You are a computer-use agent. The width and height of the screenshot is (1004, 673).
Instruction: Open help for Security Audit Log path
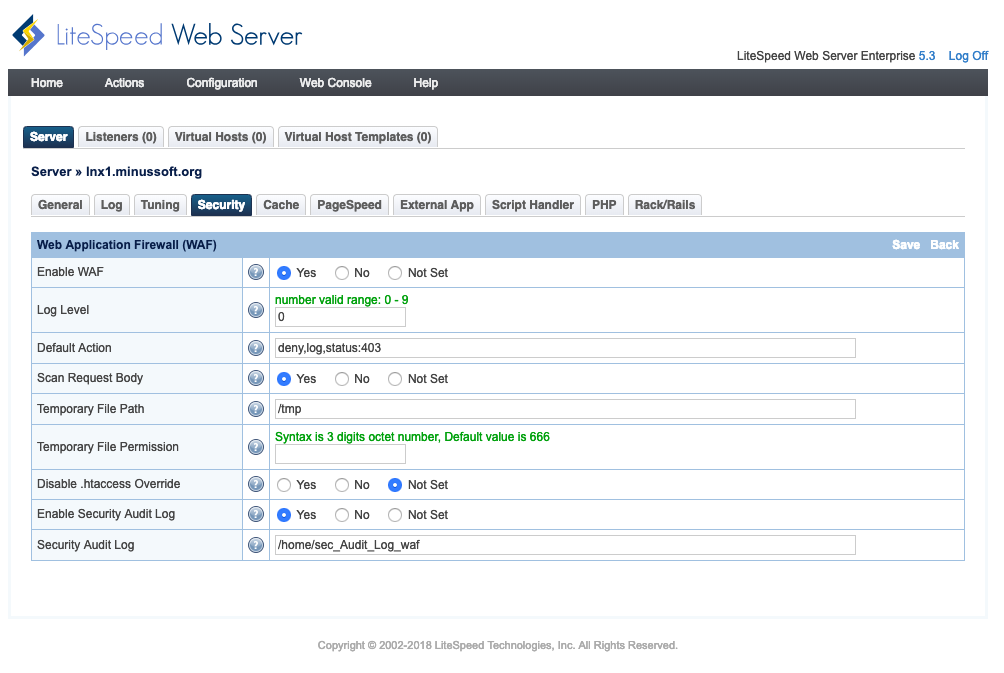point(255,545)
